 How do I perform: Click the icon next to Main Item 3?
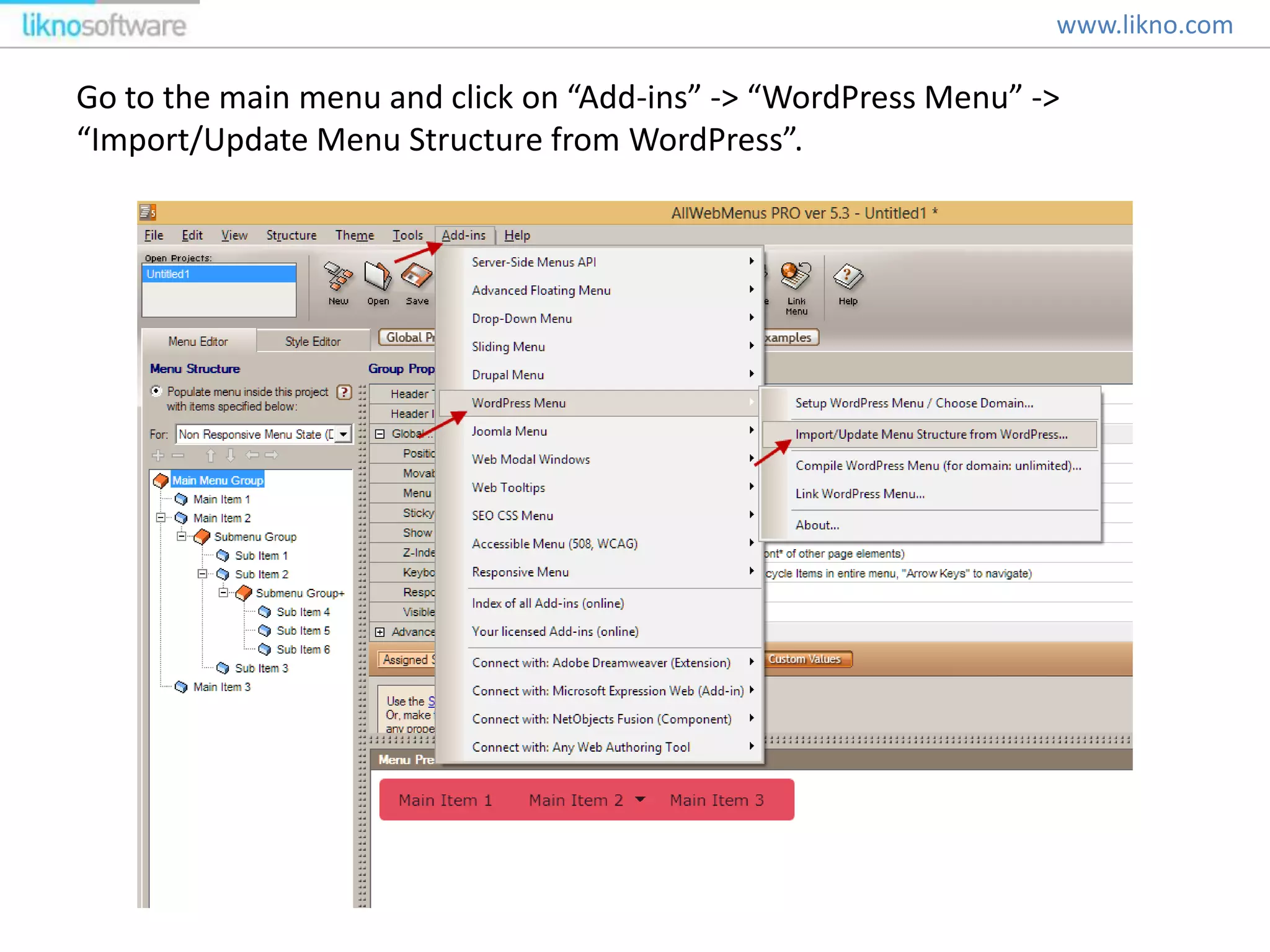[x=181, y=687]
